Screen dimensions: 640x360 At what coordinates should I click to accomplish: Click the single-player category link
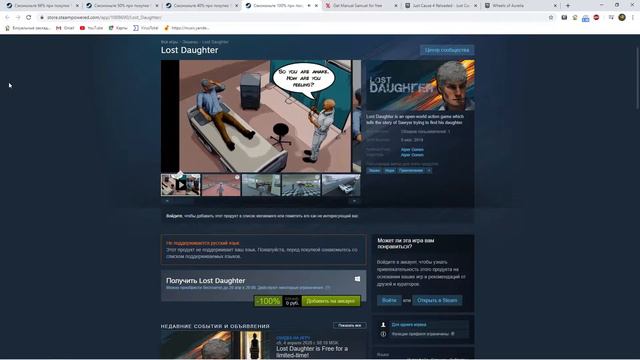click(409, 324)
